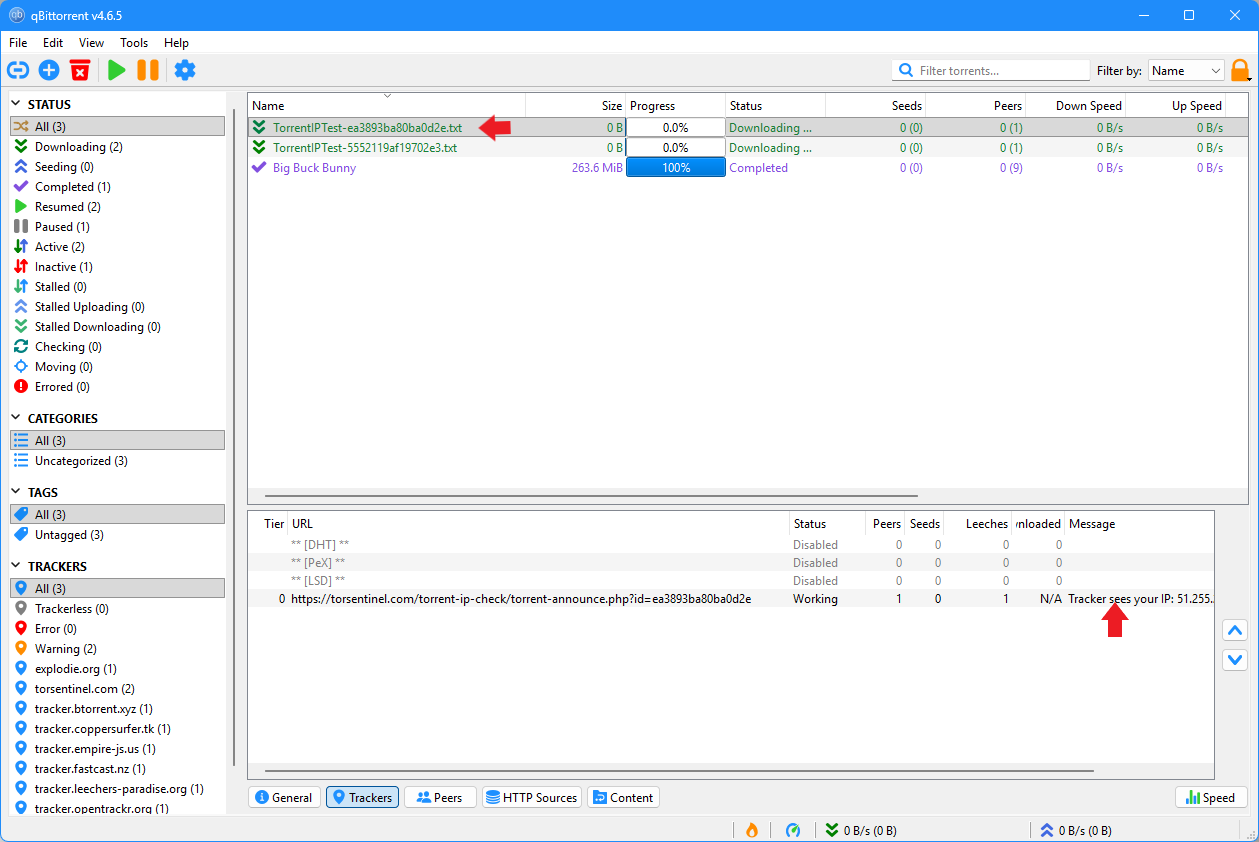
Task: Click the download speed icon in status bar
Action: point(833,830)
